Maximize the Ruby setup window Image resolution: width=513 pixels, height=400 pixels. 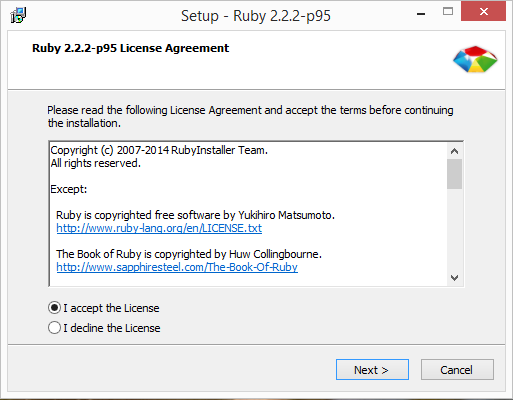click(448, 12)
